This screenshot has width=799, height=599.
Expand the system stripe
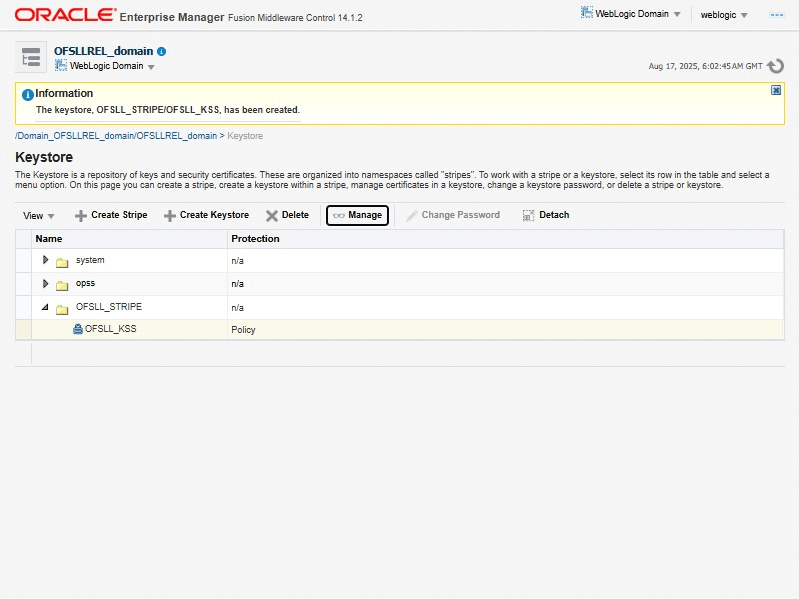45,260
